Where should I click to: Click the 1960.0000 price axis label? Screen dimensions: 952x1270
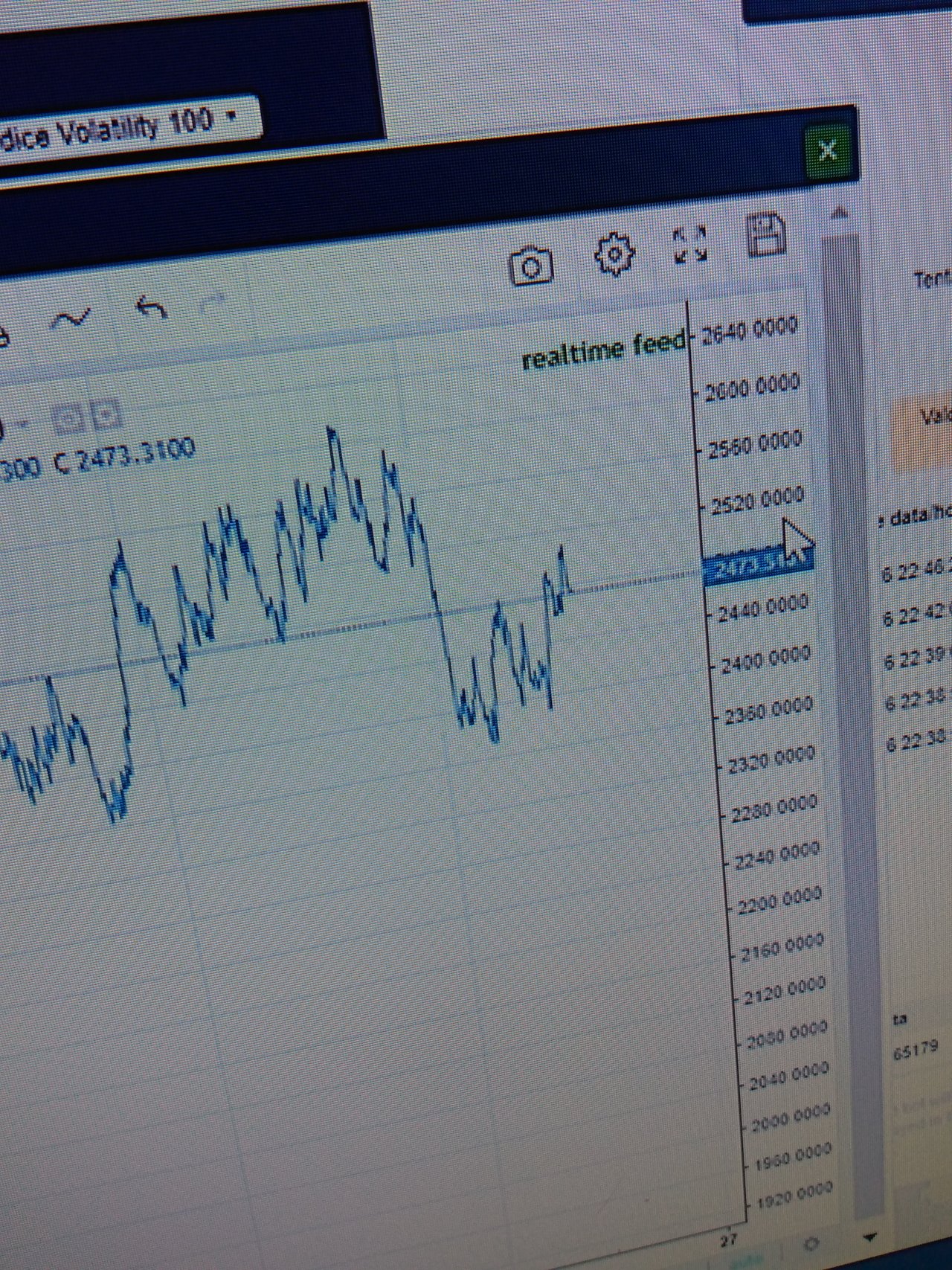coord(793,1156)
